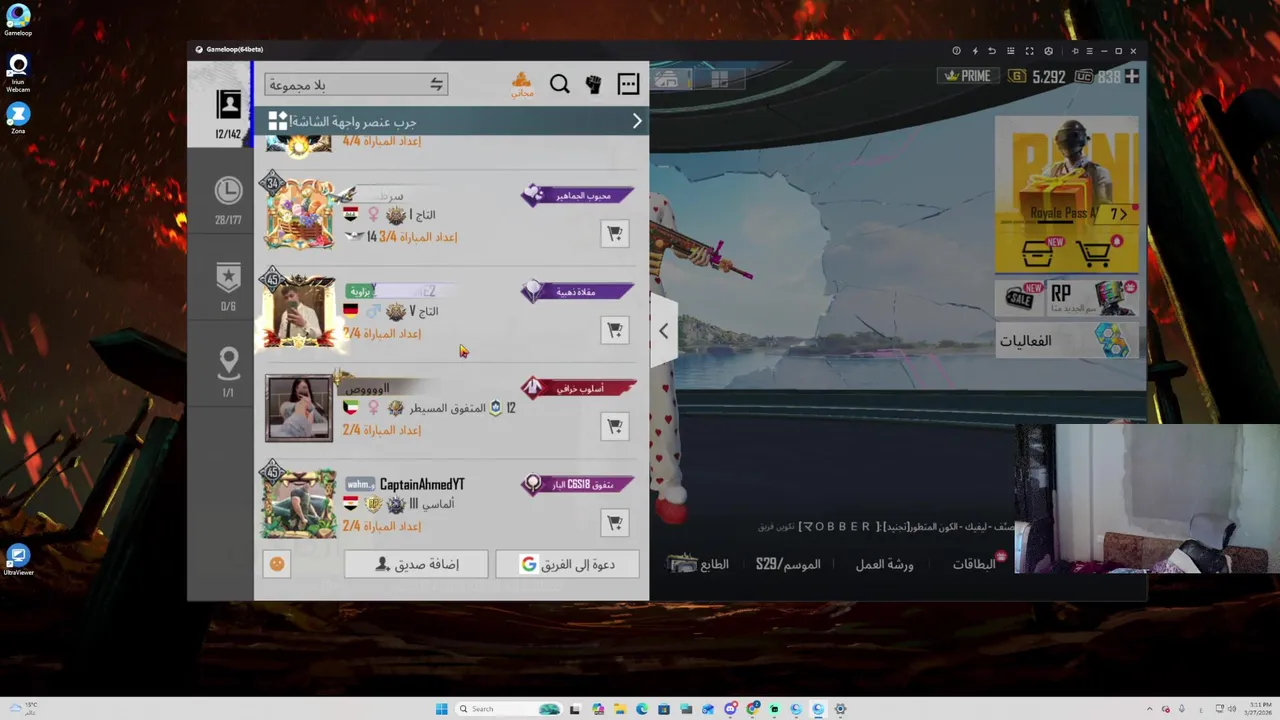Screen dimensions: 1280x720
Task: Open the الموسم S29 season tab
Action: click(x=788, y=564)
